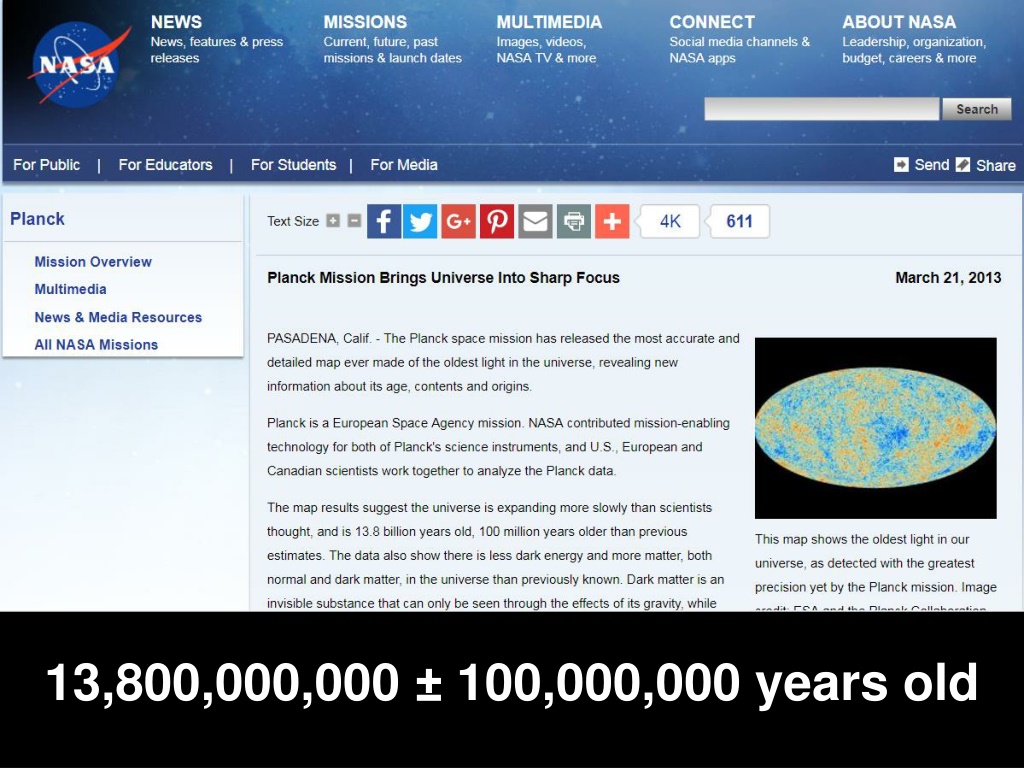Print the article with printer icon

[x=574, y=221]
